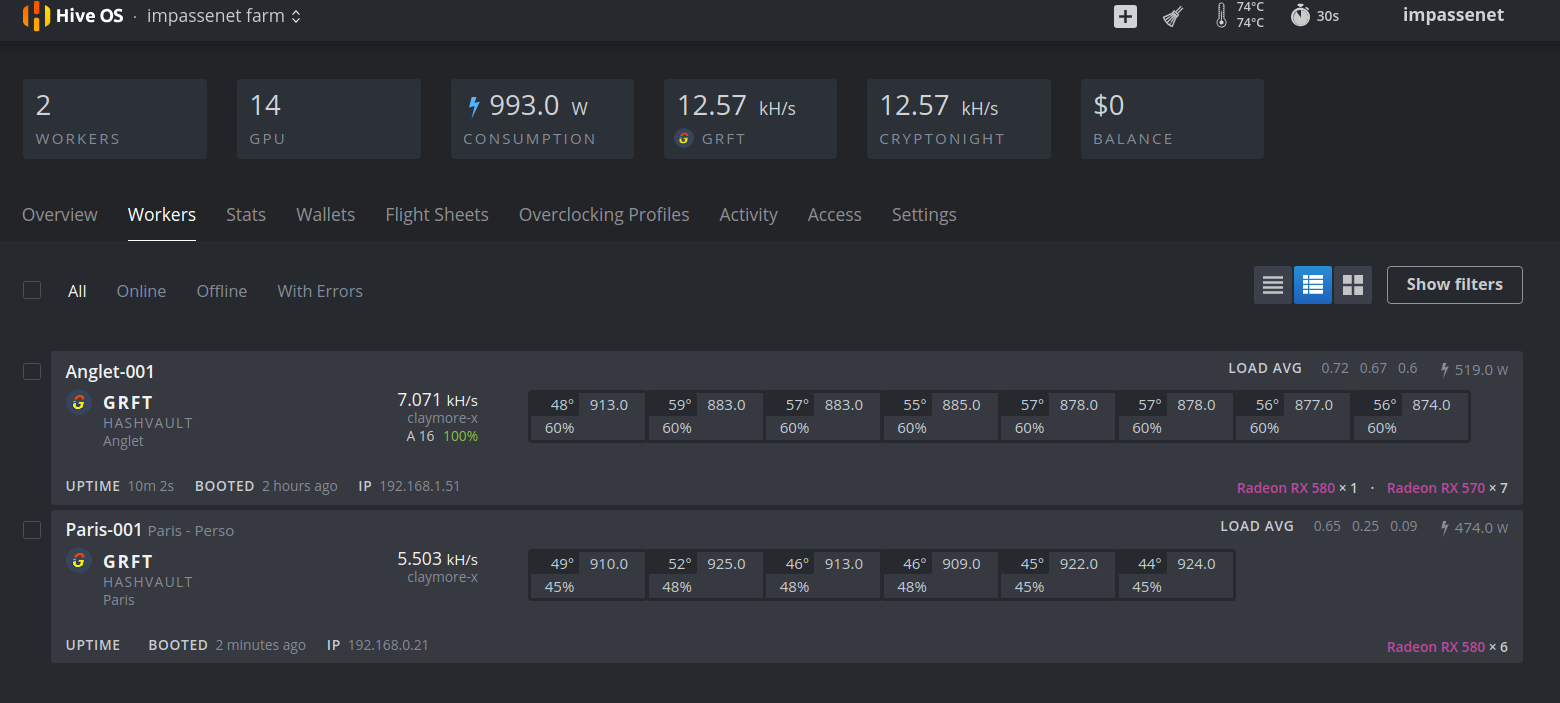Viewport: 1560px width, 703px height.
Task: Click the 2 Workers summary card
Action: (115, 119)
